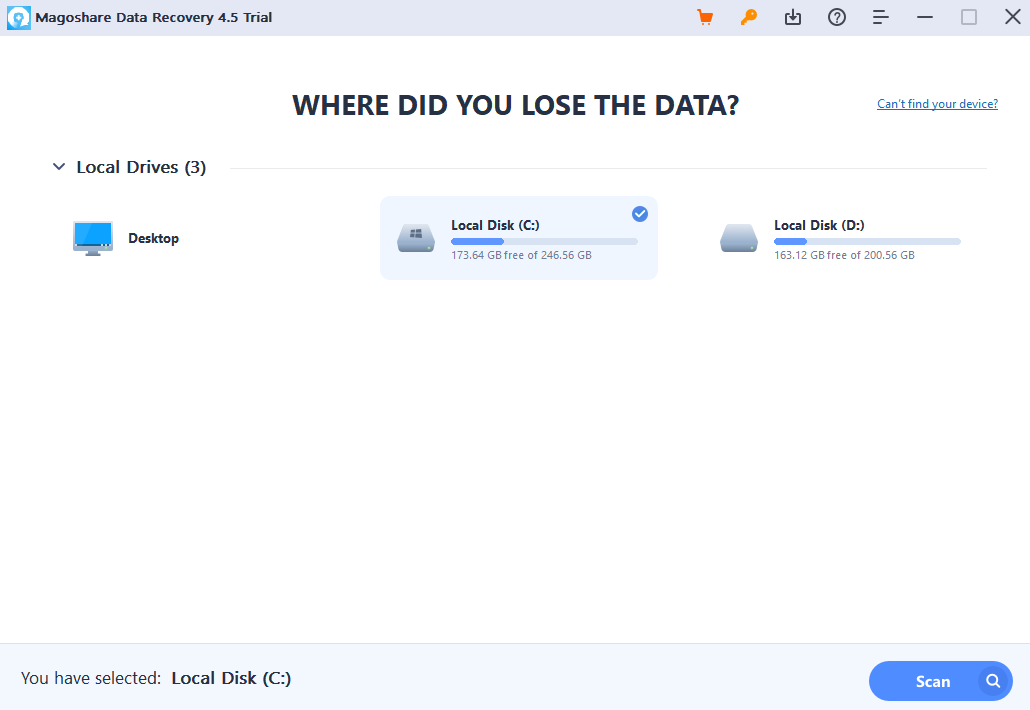Viewport: 1030px width, 710px height.
Task: Click the orange key activation icon
Action: point(749,17)
